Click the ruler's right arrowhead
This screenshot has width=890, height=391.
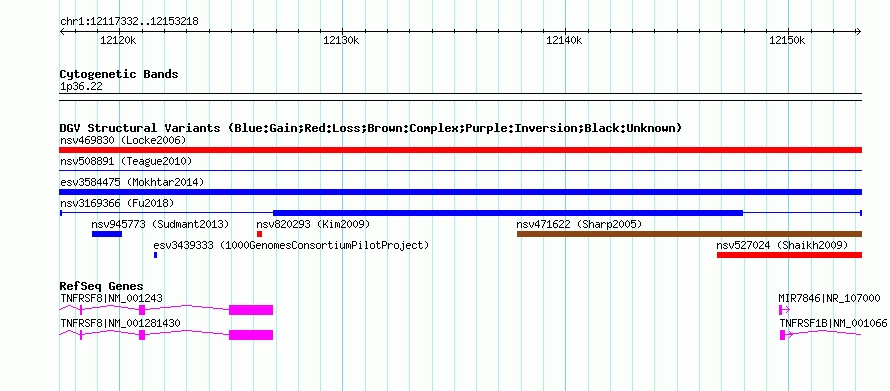coord(858,31)
